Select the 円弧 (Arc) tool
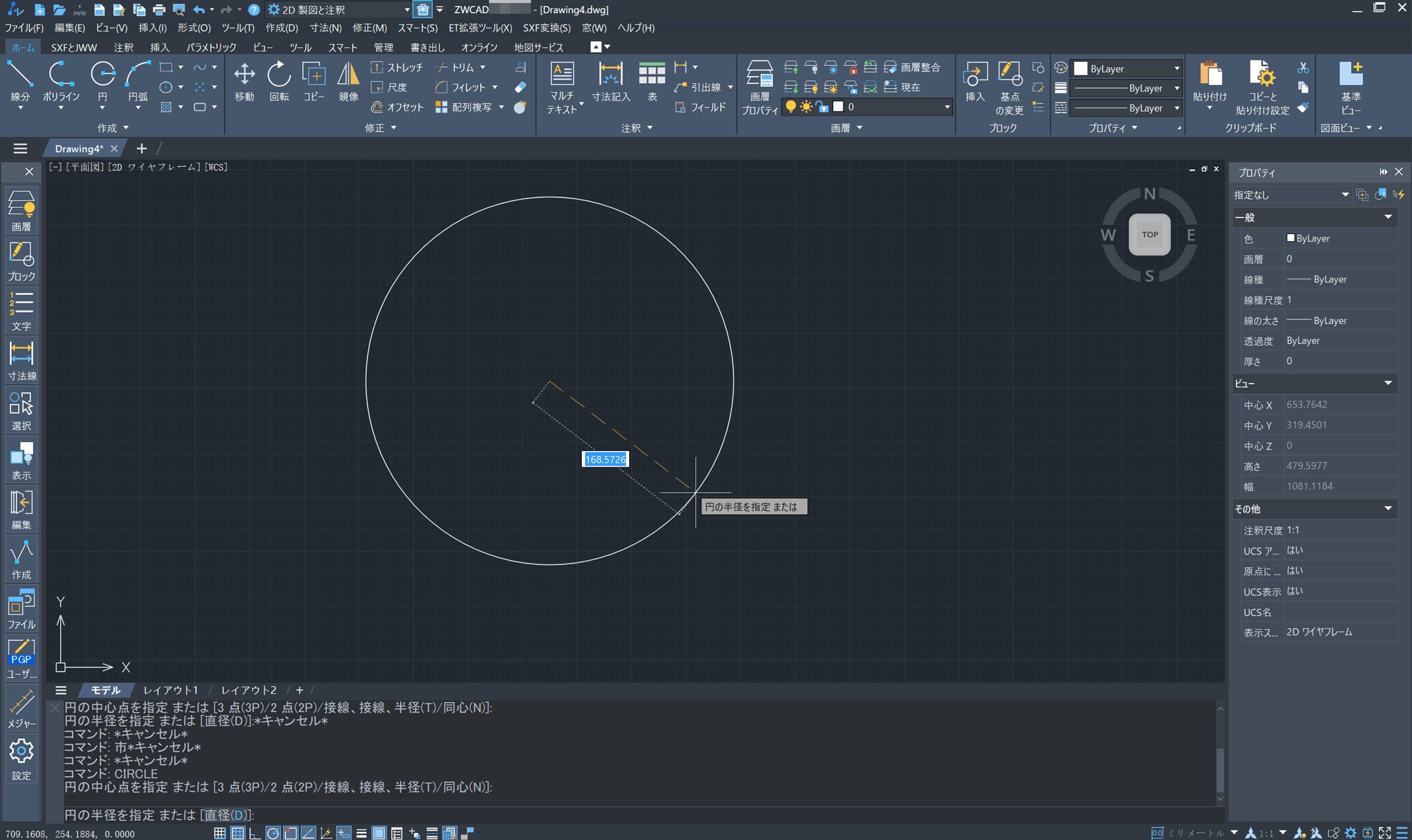 coord(138,81)
